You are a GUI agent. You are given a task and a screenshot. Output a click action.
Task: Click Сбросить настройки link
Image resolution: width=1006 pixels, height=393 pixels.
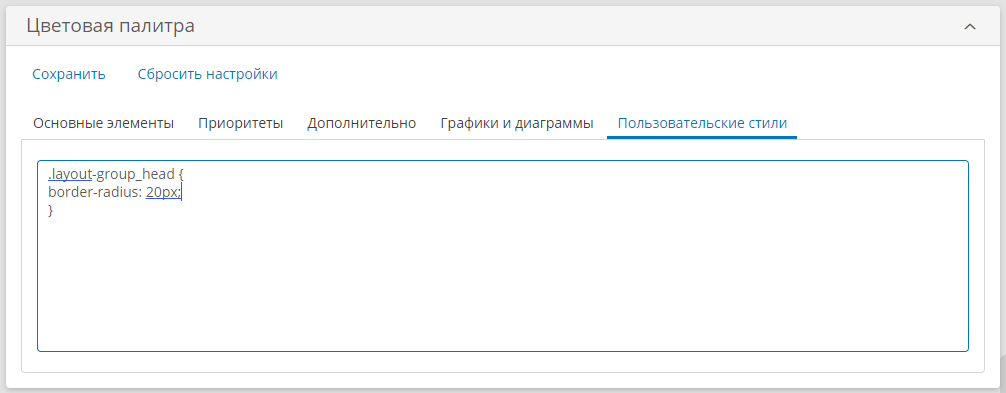(x=207, y=74)
